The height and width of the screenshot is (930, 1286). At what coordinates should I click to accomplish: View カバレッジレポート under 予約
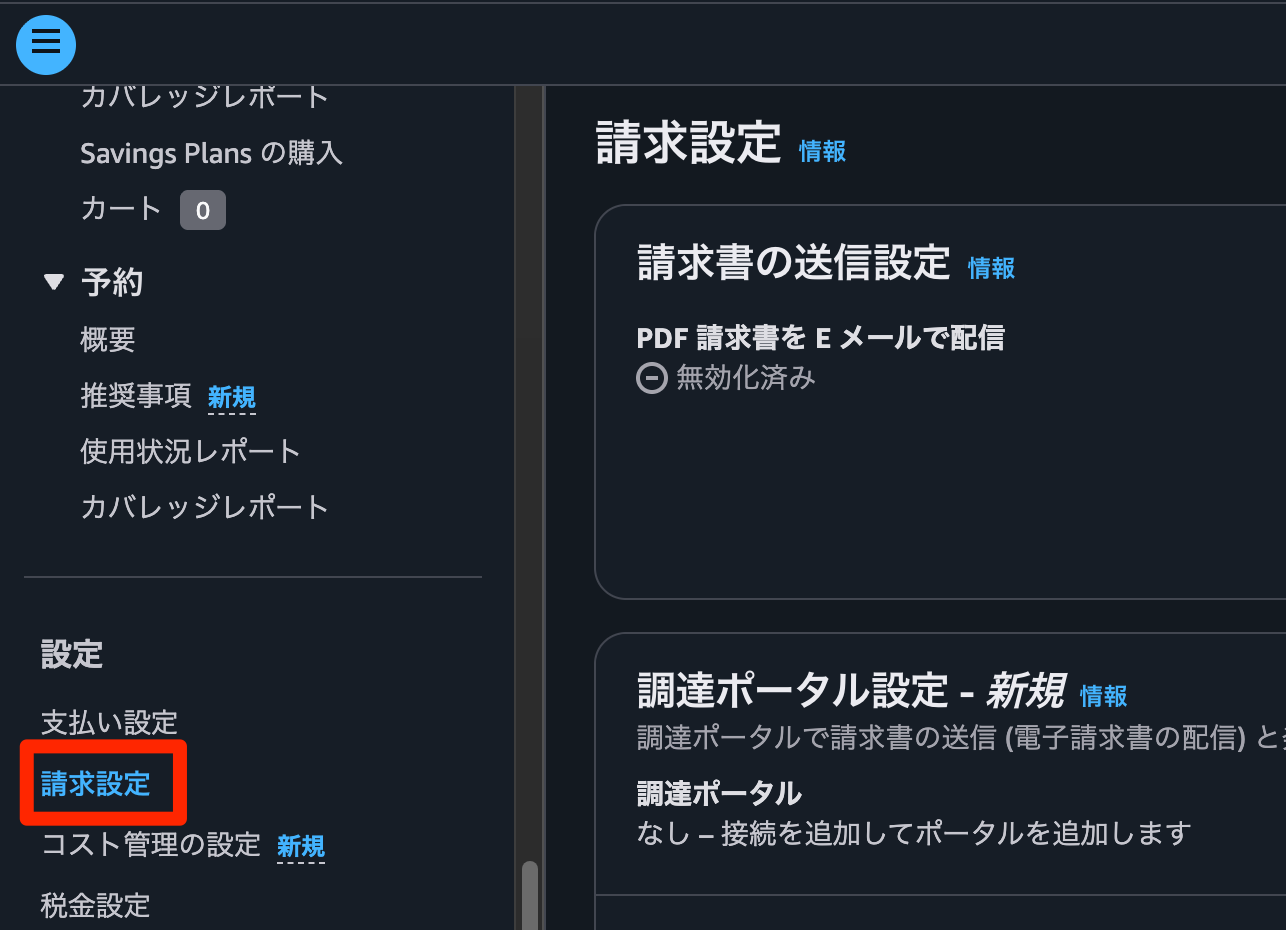point(203,506)
